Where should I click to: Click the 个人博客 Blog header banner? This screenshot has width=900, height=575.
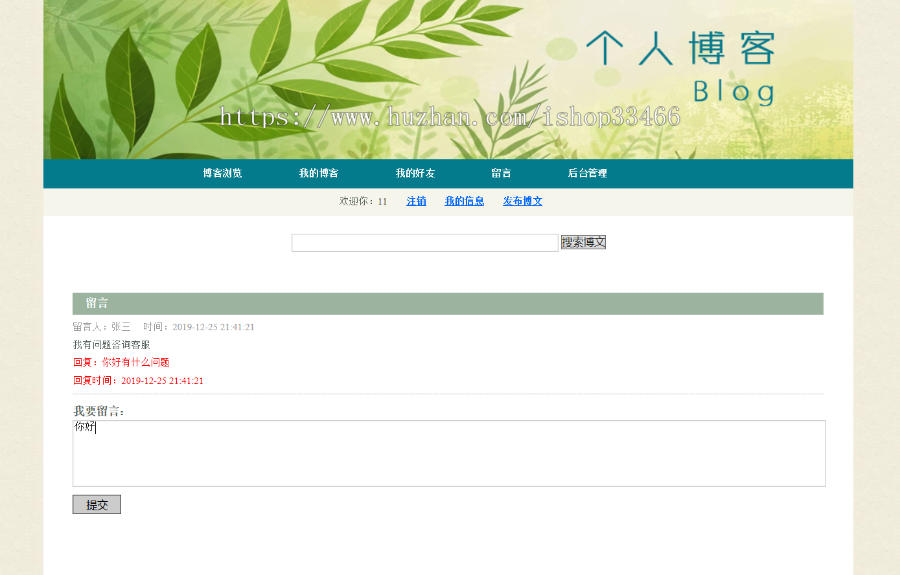pyautogui.click(x=448, y=79)
